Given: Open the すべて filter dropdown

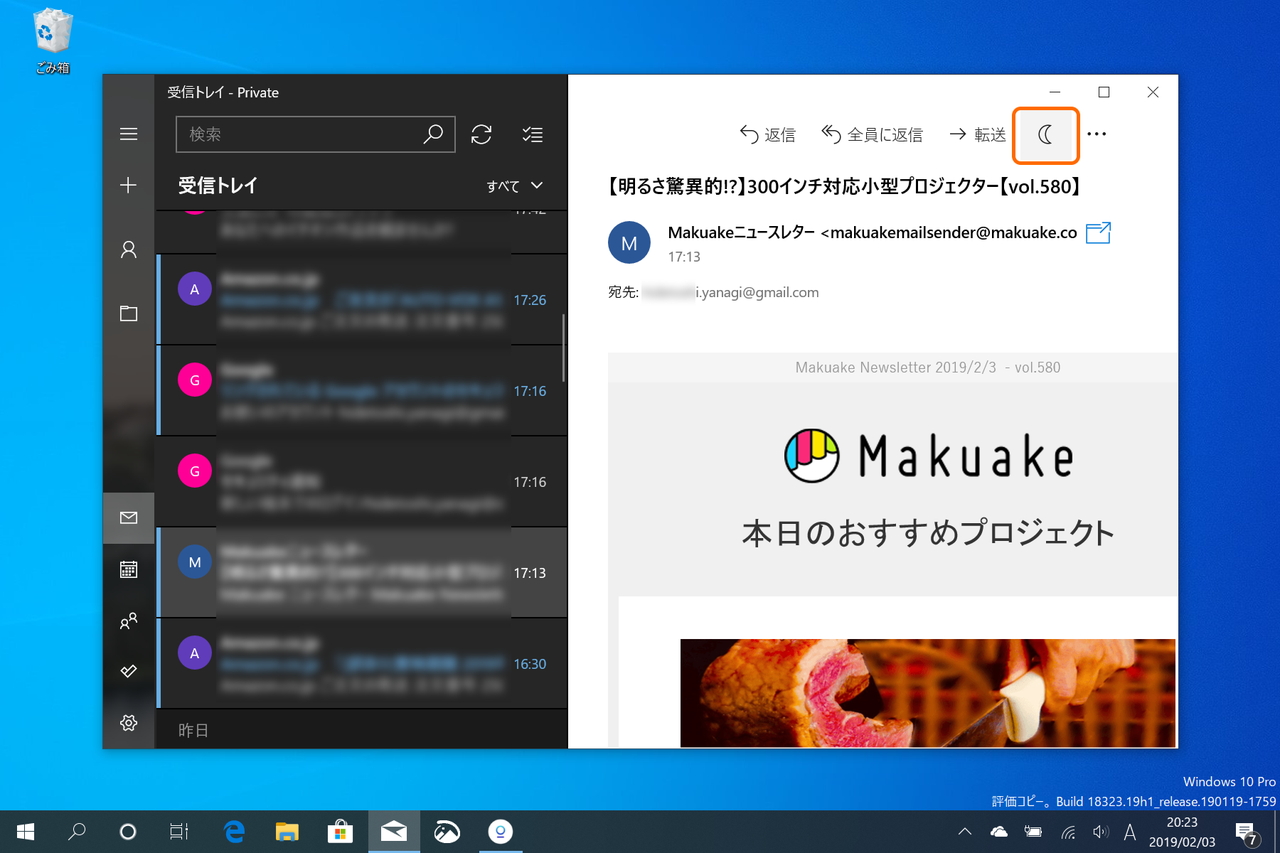Looking at the screenshot, I should (516, 185).
